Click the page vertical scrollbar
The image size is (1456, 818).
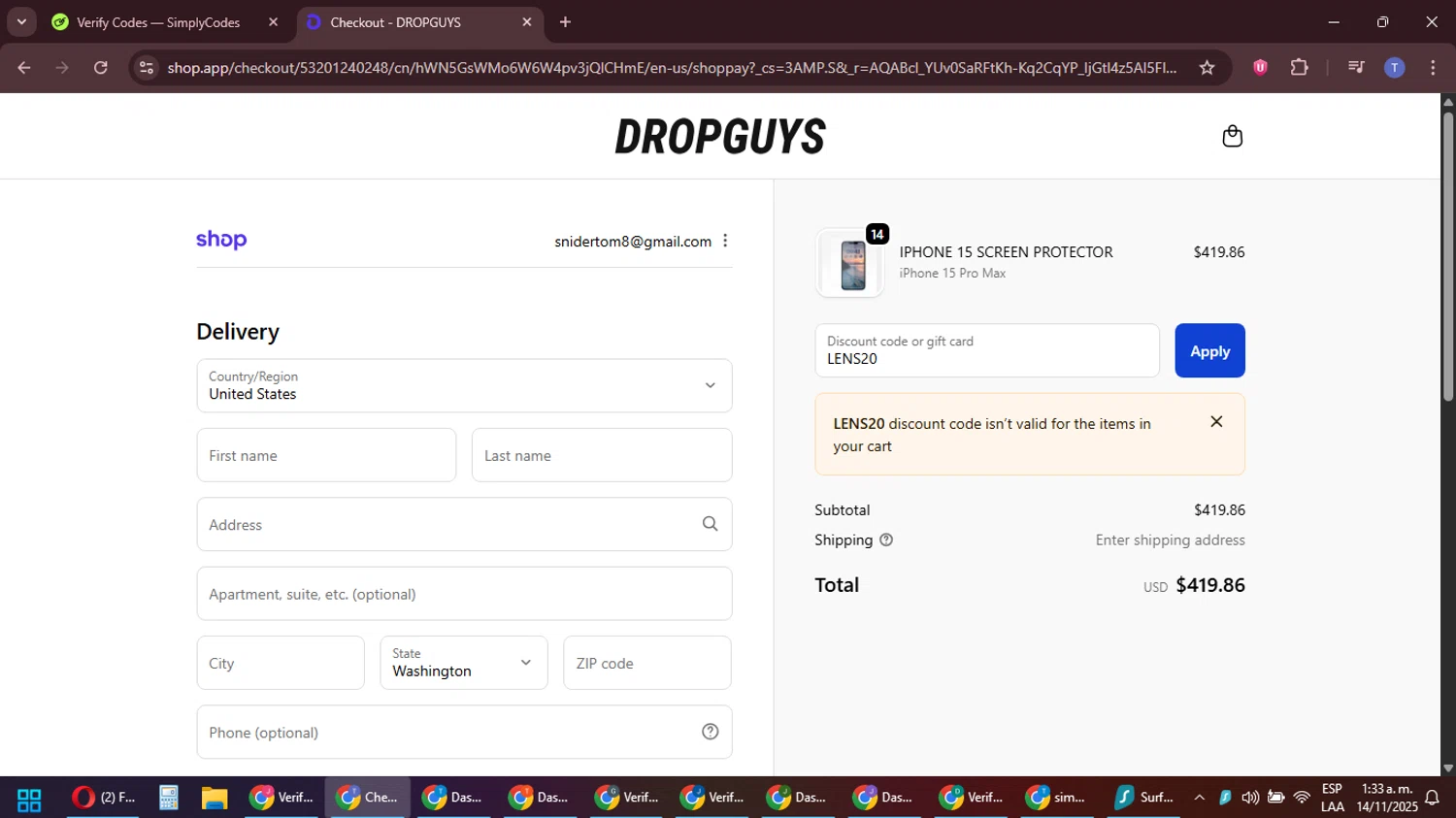tap(1448, 257)
